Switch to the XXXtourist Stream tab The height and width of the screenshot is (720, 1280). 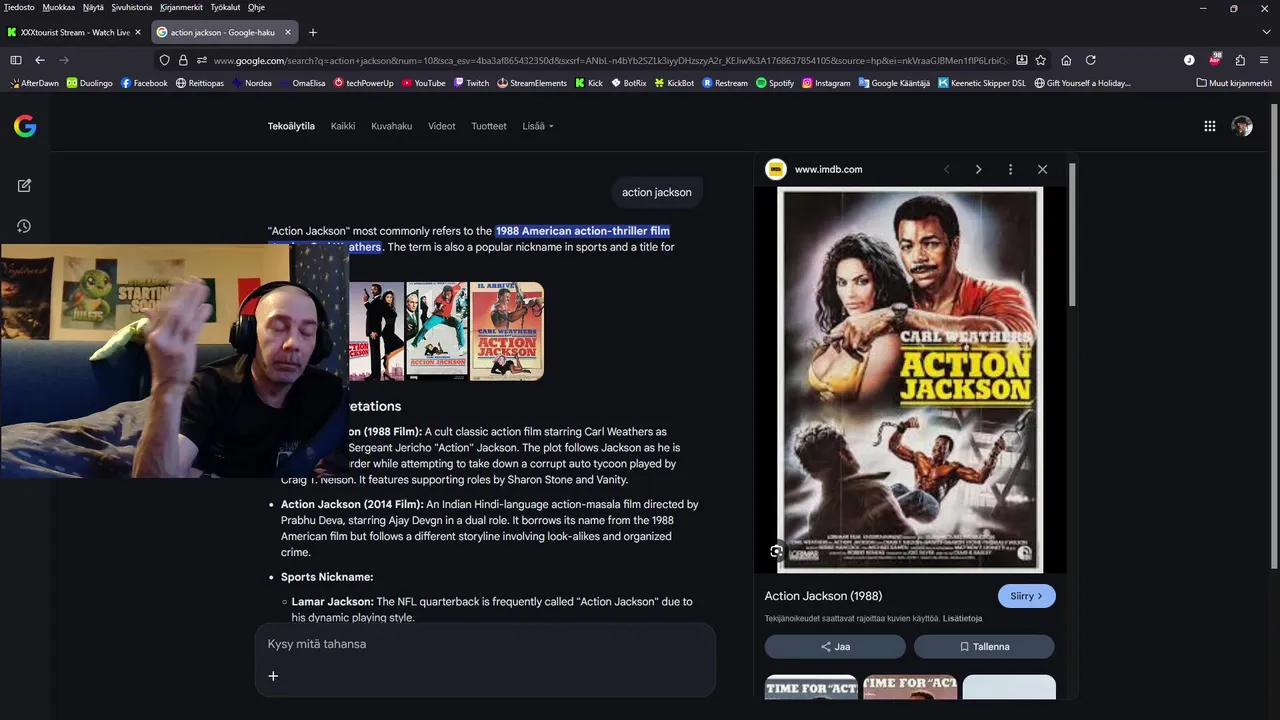pos(75,32)
